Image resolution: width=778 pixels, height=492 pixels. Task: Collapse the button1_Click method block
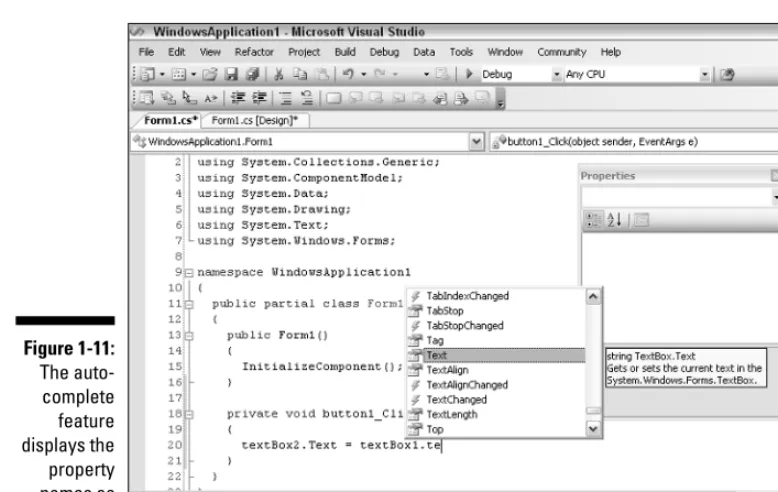(189, 414)
